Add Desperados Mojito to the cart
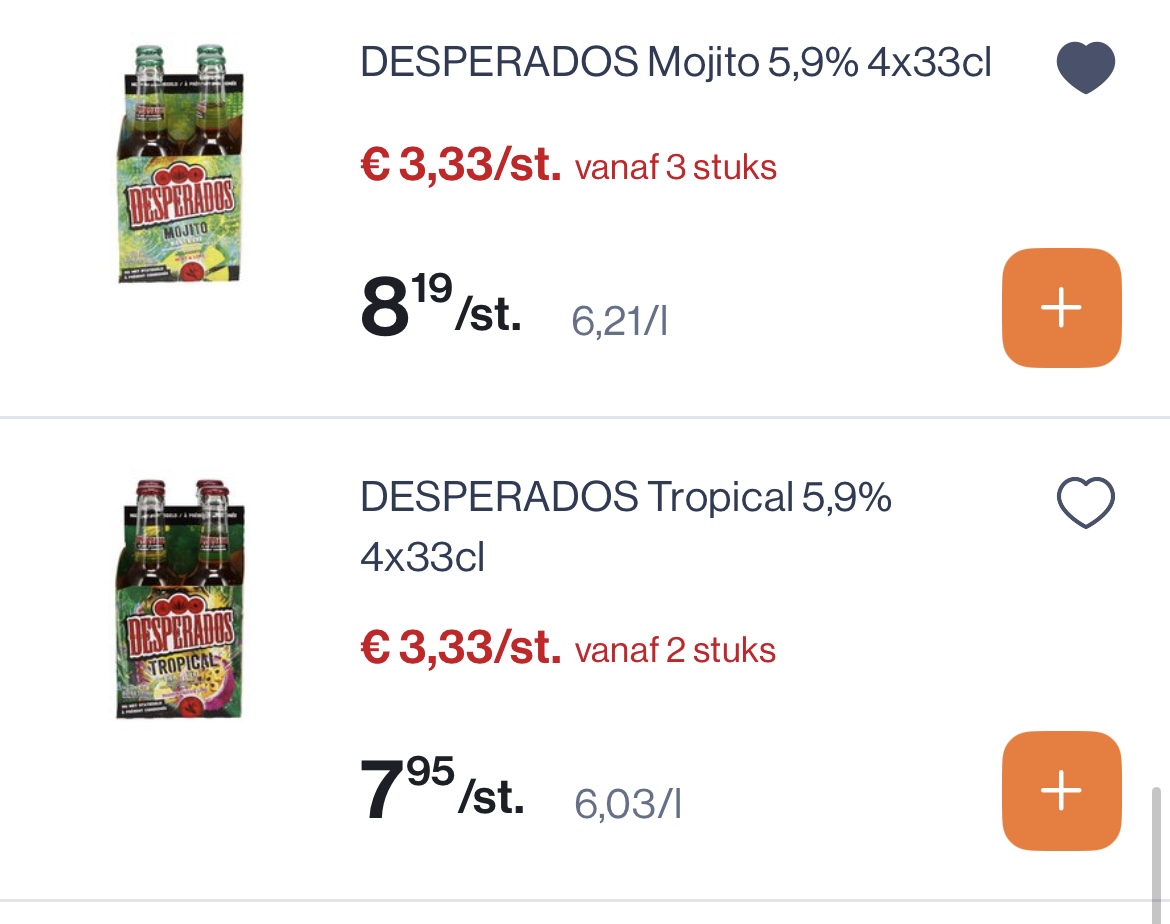 click(1061, 307)
